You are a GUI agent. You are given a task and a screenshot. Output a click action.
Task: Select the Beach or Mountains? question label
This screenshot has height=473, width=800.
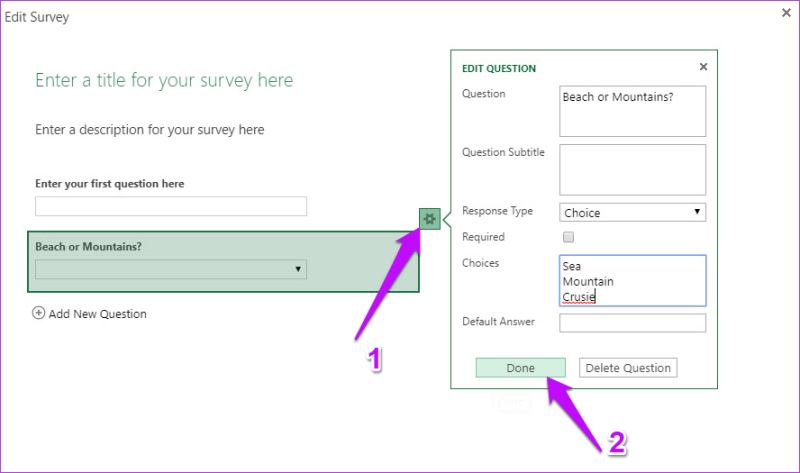pyautogui.click(x=88, y=246)
